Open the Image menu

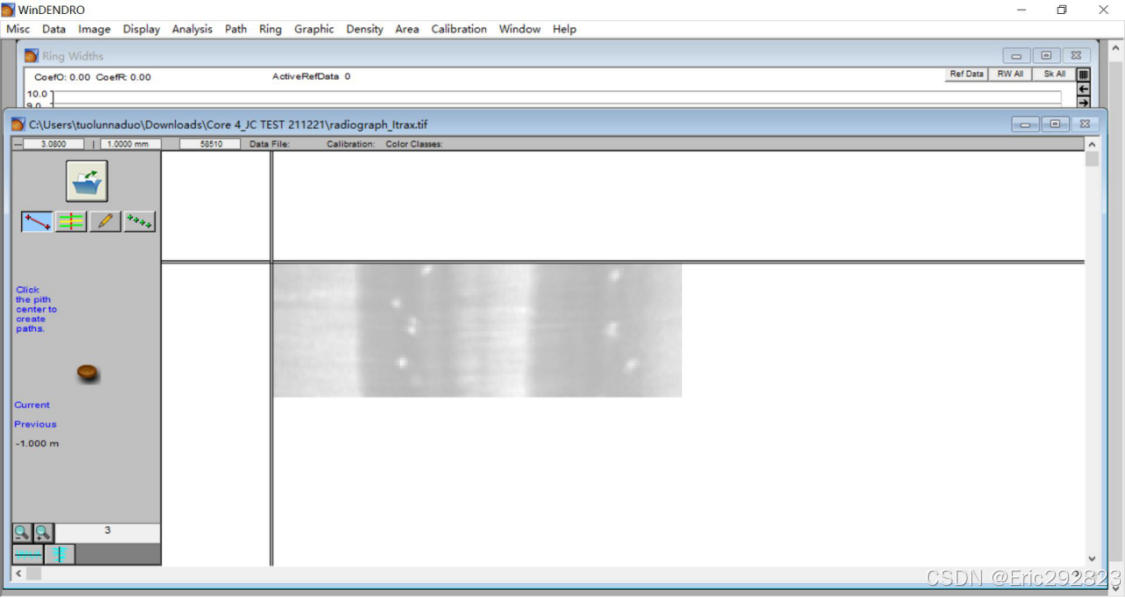click(x=94, y=29)
